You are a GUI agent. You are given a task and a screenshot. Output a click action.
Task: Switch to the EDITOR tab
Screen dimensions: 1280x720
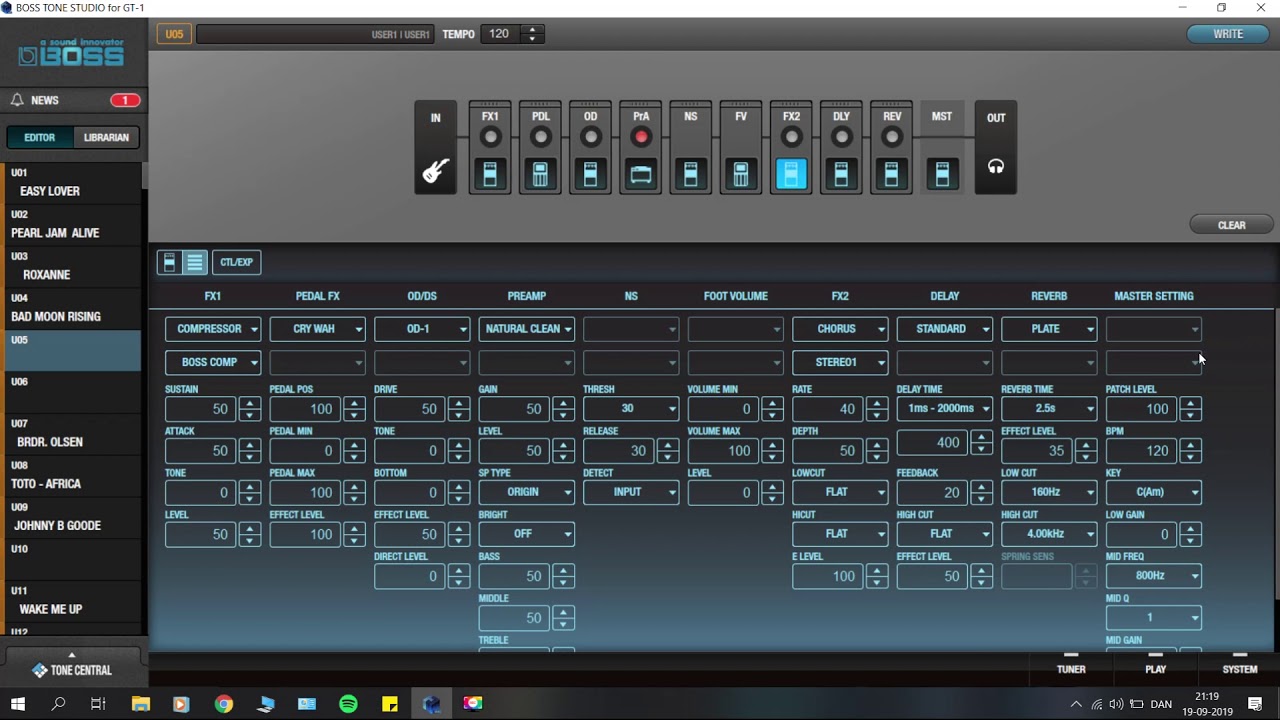[40, 137]
